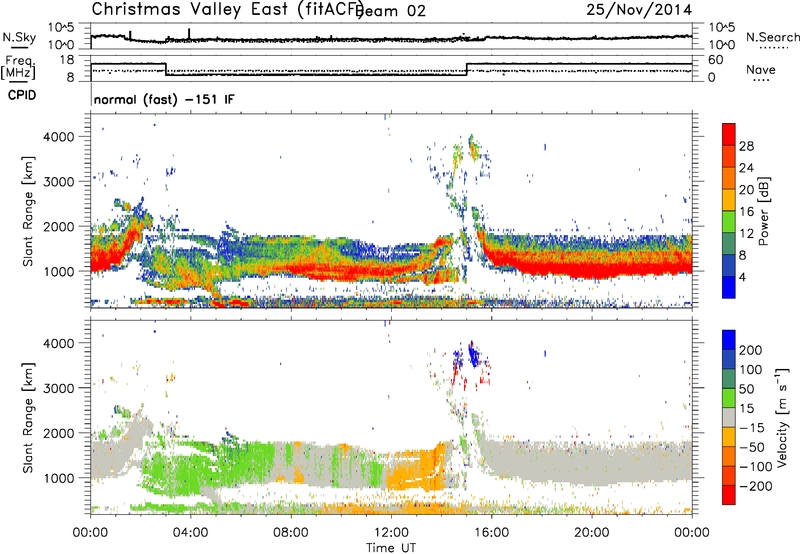Click the 'Power [dB]' colorbar label
This screenshot has height=554, width=800.
coord(764,211)
